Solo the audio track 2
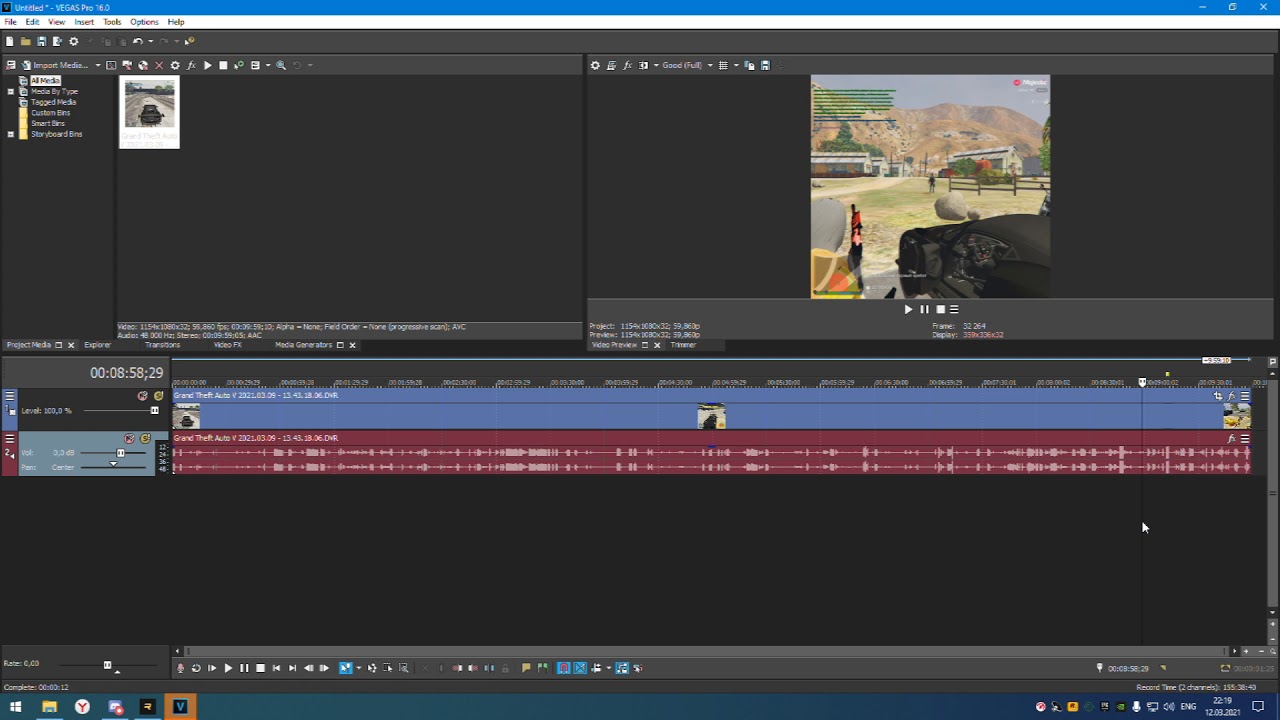This screenshot has height=720, width=1280. pyautogui.click(x=145, y=438)
